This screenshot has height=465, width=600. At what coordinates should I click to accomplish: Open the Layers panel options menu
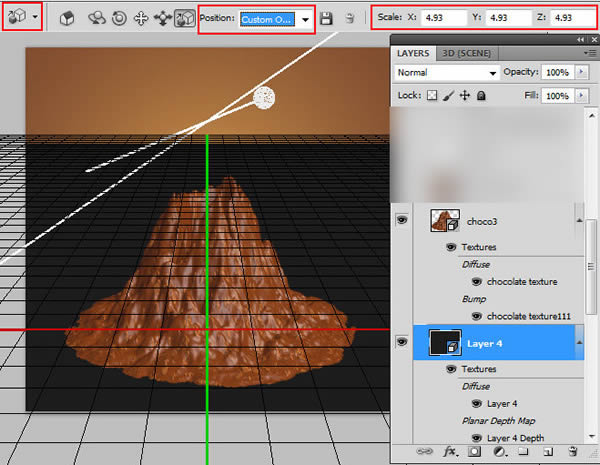coord(590,53)
